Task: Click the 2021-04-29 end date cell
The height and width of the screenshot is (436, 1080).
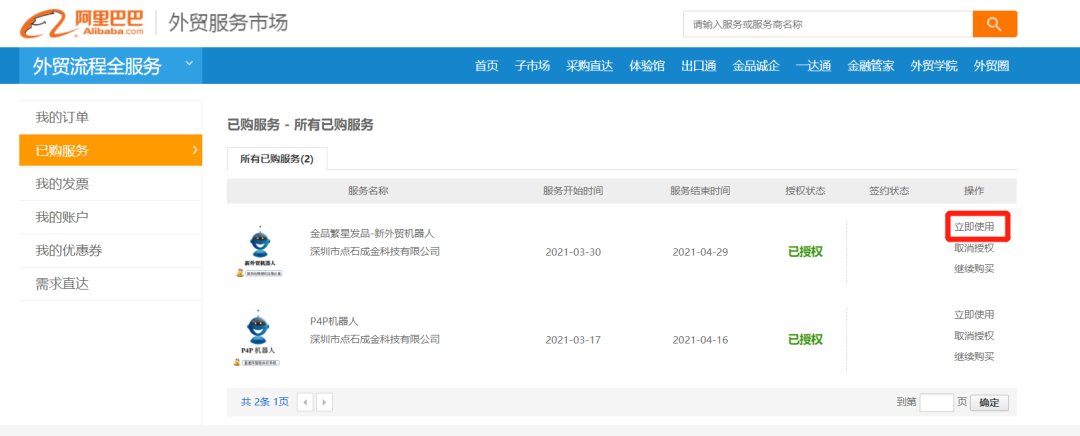Action: coord(700,251)
